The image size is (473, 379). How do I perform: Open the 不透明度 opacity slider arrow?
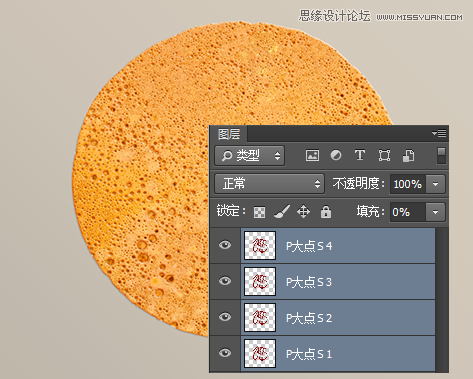click(435, 184)
